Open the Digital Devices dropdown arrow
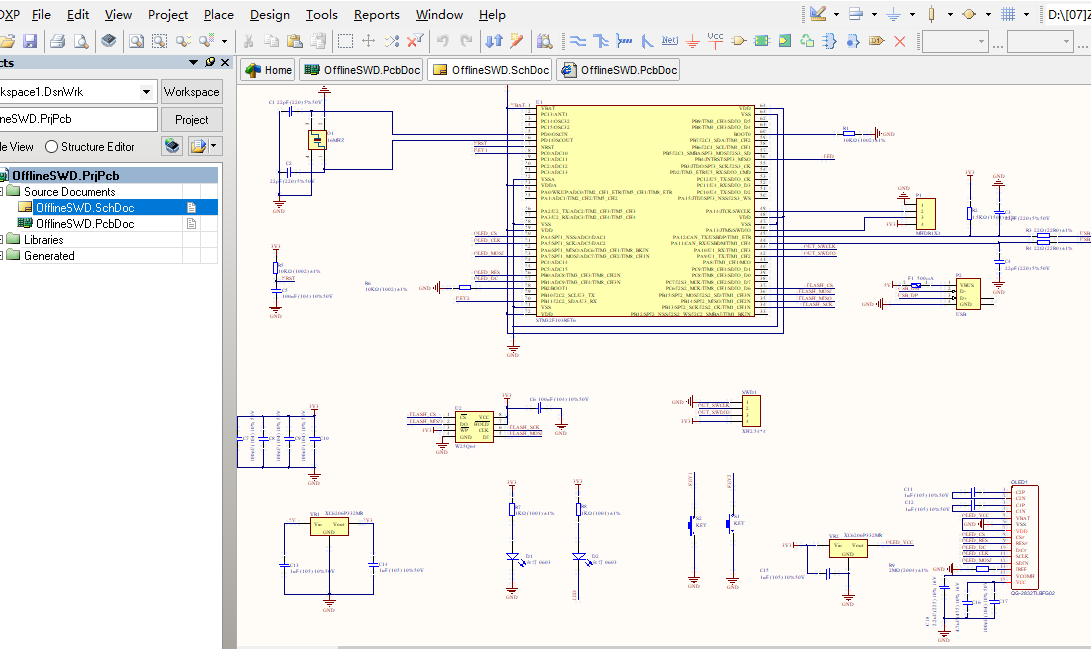 point(950,14)
